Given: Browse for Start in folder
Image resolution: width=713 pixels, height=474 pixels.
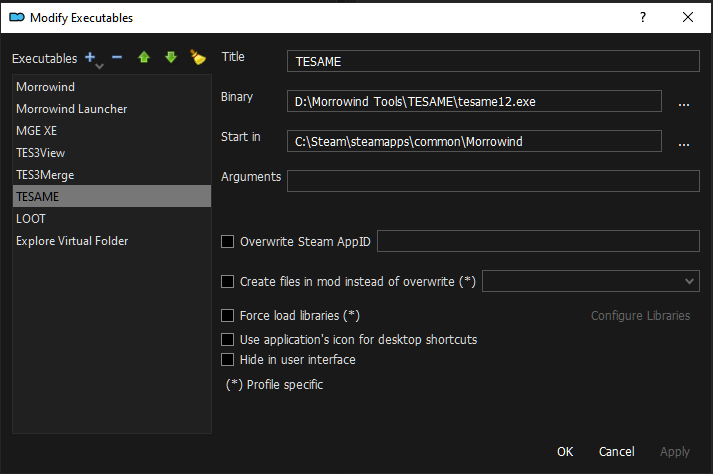Looking at the screenshot, I should [684, 142].
